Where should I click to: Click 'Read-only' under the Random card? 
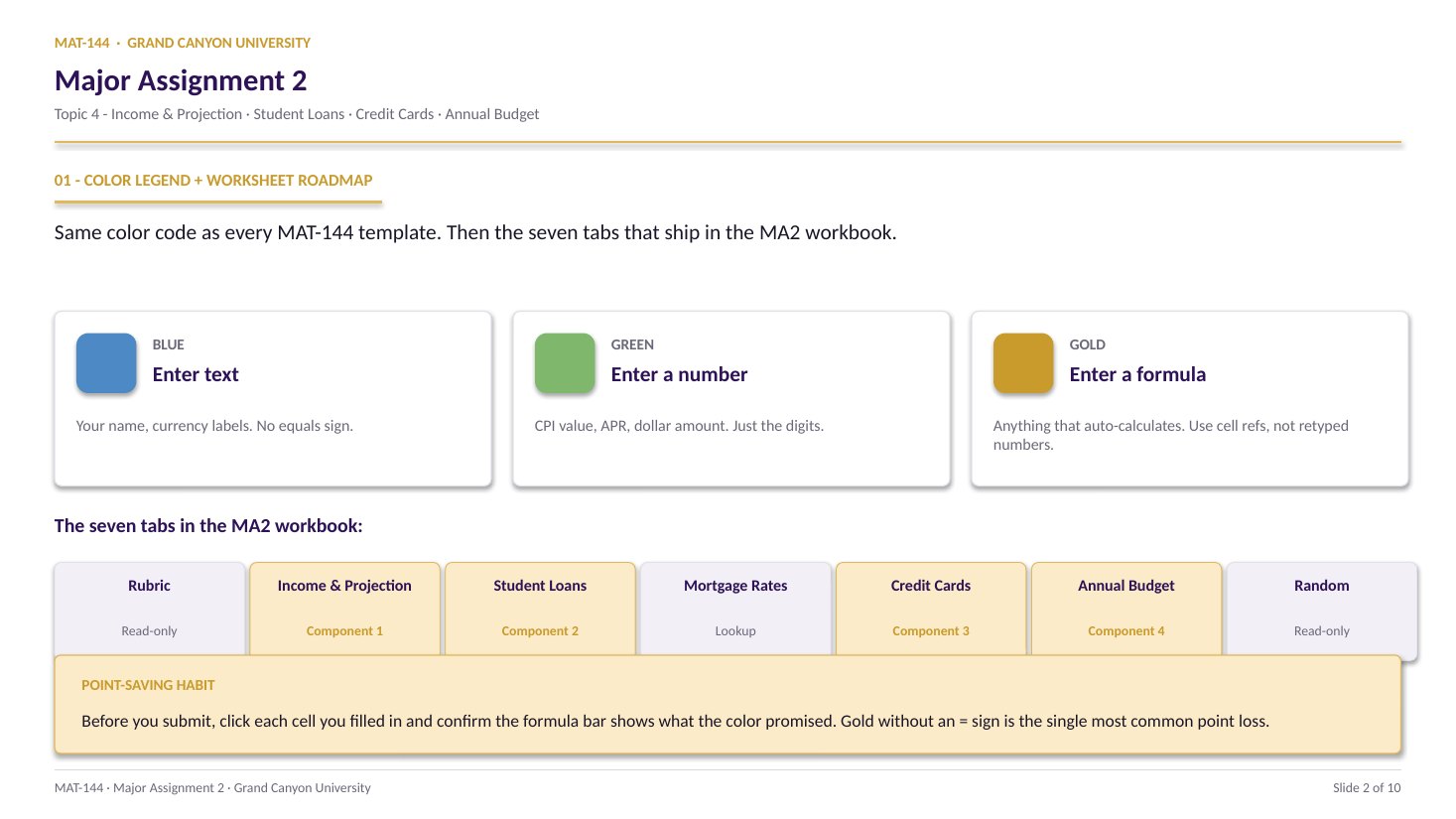point(1322,630)
